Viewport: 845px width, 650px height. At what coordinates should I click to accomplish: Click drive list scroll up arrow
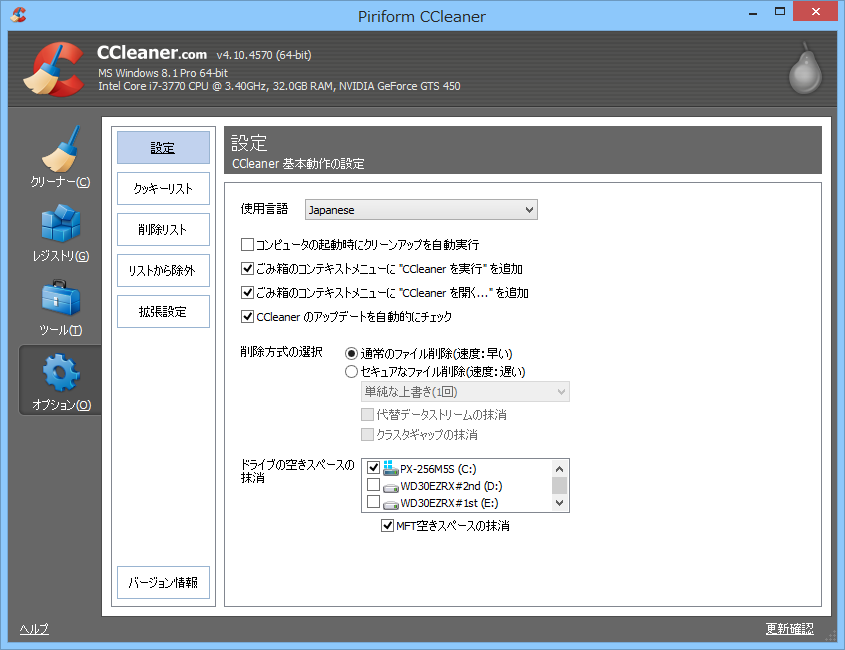[x=559, y=469]
